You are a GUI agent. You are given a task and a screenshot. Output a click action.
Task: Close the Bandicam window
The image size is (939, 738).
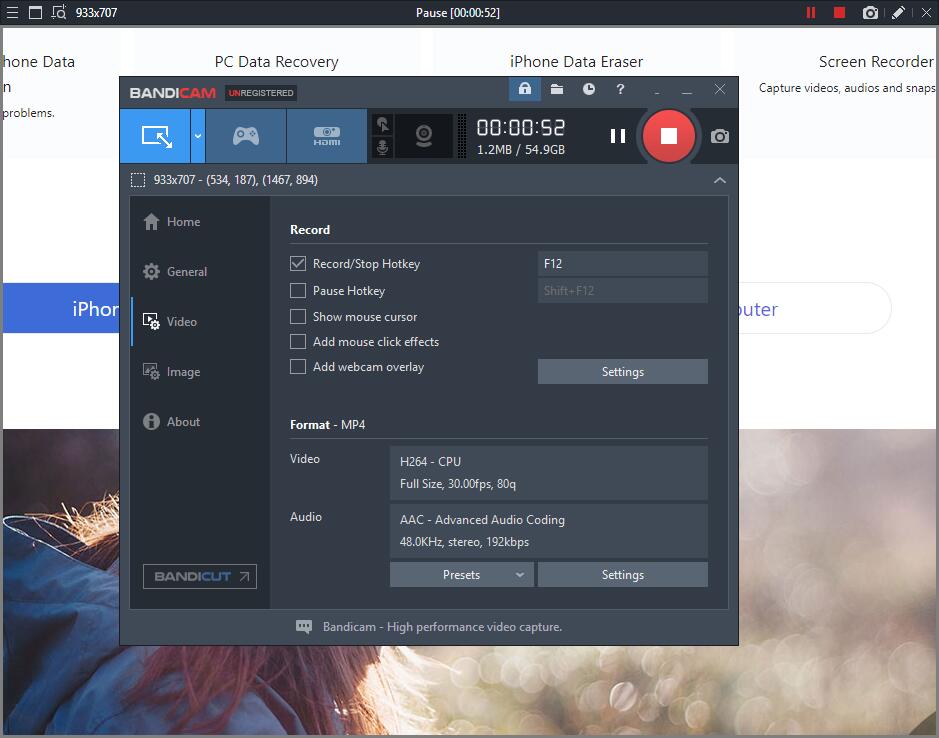[720, 89]
